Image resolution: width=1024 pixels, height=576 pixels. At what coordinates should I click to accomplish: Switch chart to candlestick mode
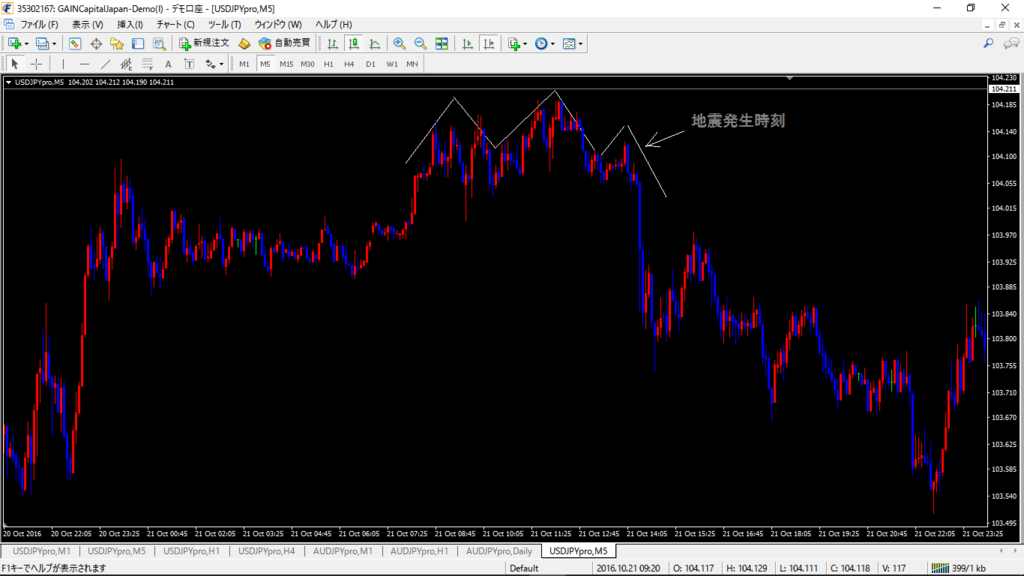pos(353,44)
